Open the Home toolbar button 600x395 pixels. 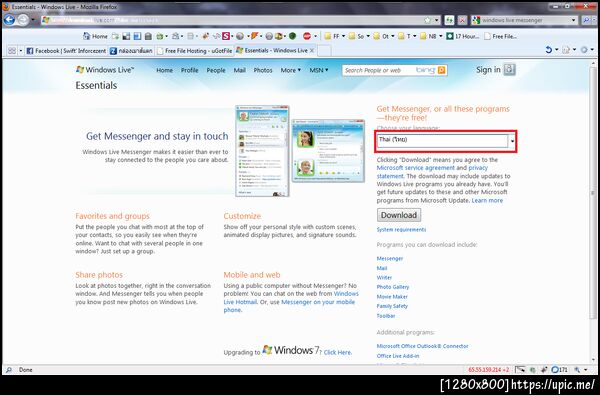click(x=96, y=36)
